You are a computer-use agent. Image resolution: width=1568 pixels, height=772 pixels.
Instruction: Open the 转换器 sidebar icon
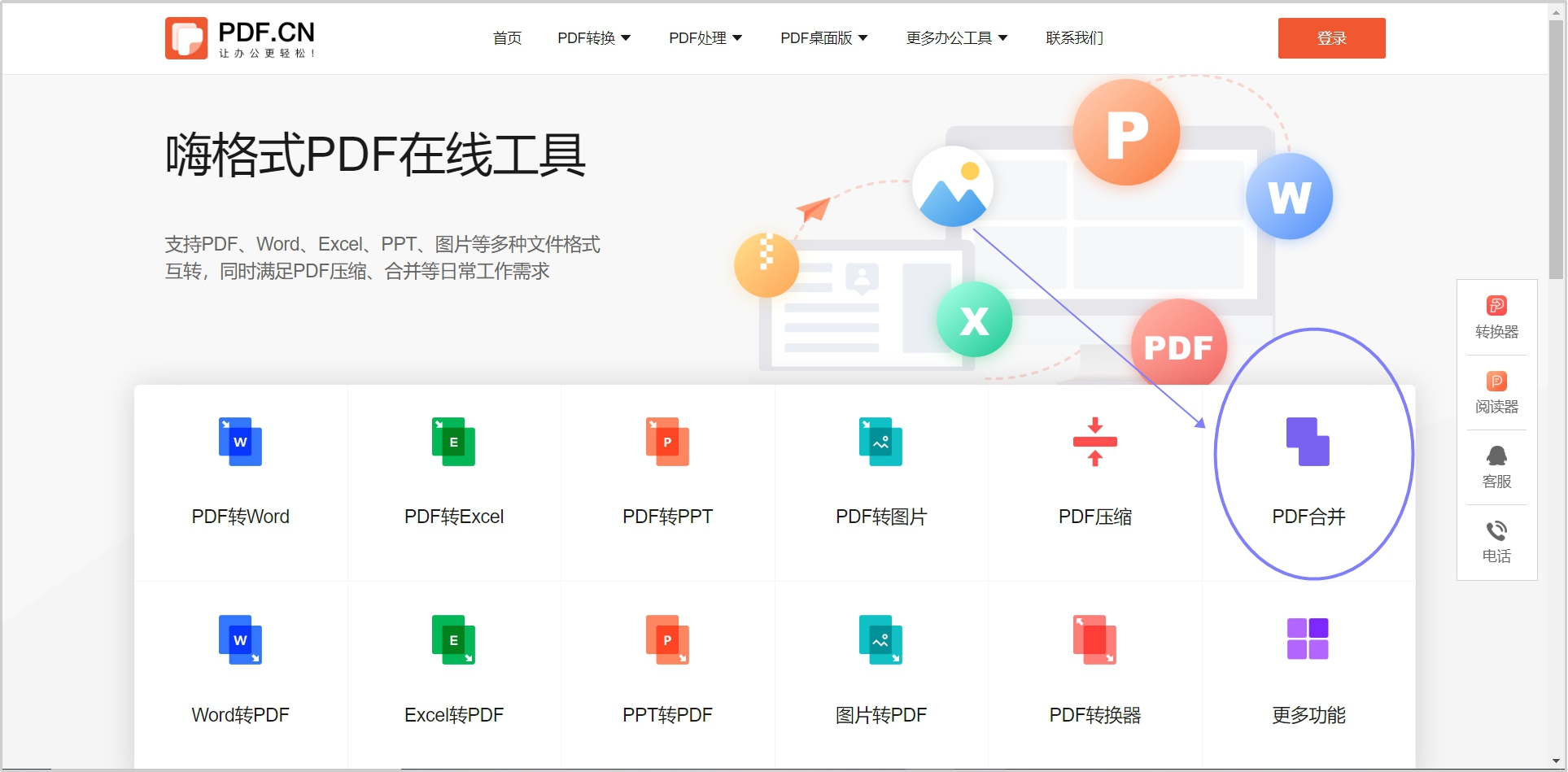click(x=1496, y=305)
